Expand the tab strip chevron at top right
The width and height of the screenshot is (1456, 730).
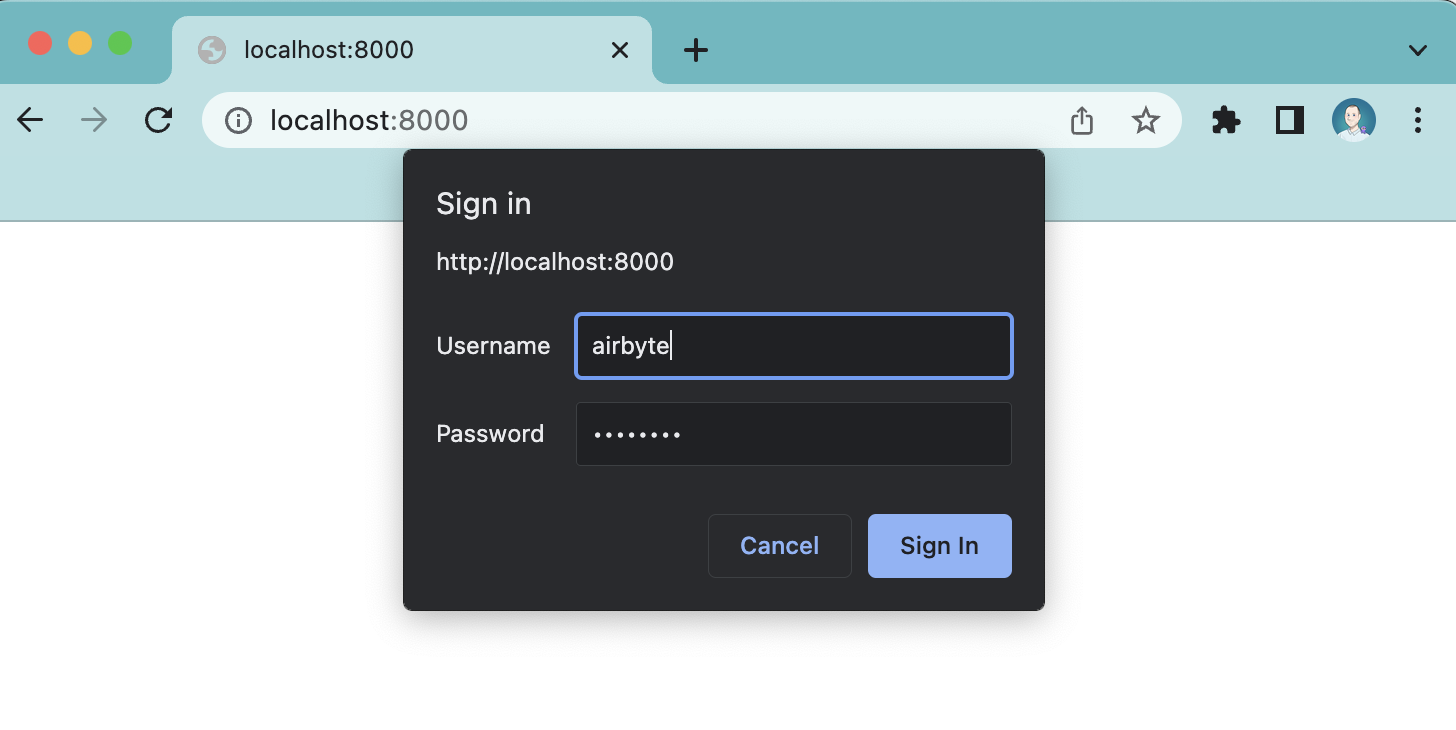tap(1419, 49)
